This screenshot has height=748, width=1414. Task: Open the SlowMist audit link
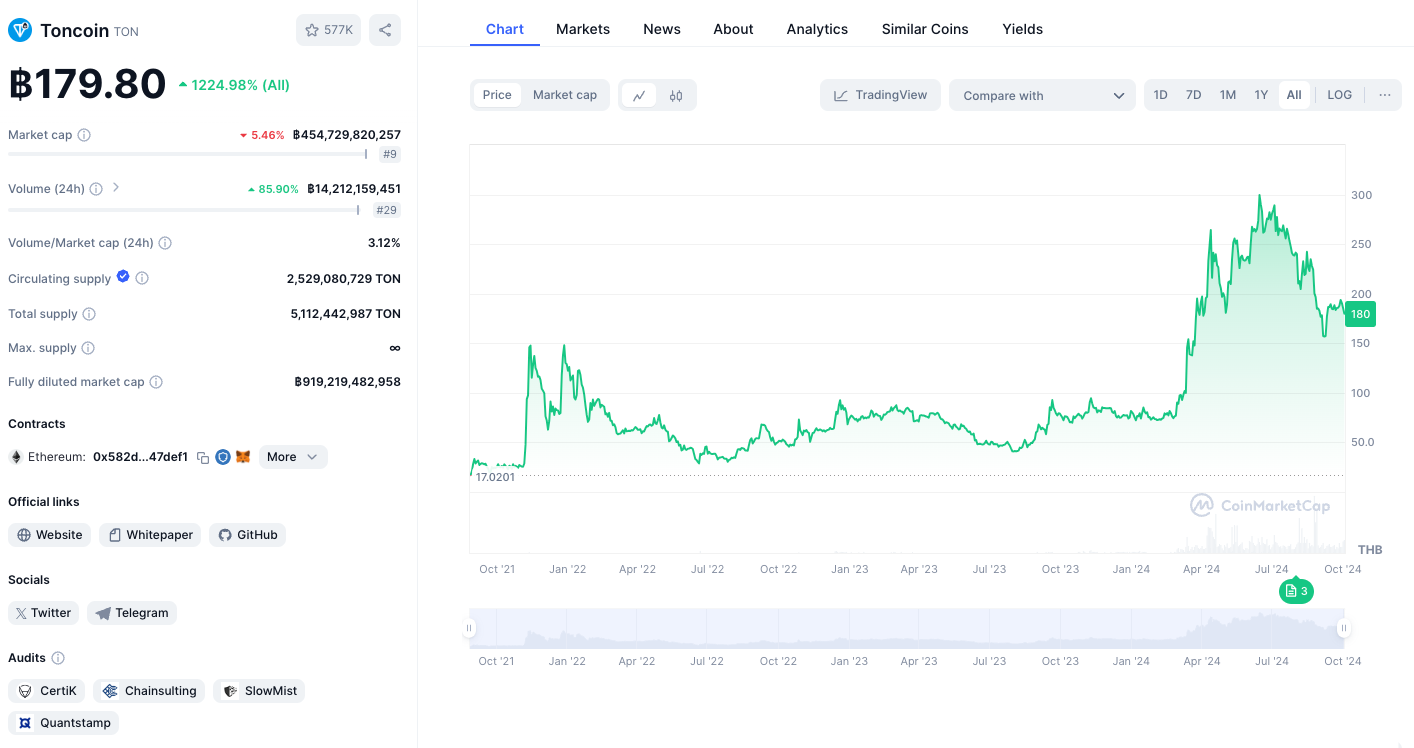coord(259,691)
